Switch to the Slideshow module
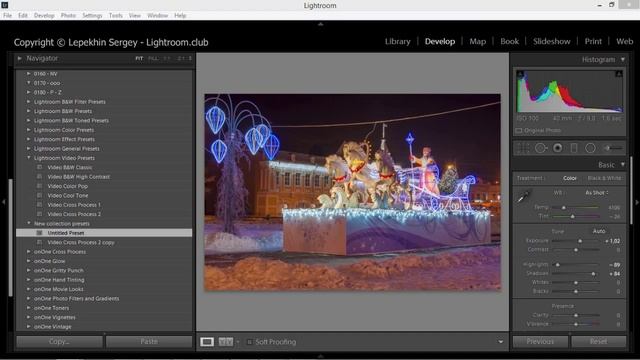The image size is (640, 360). click(551, 42)
